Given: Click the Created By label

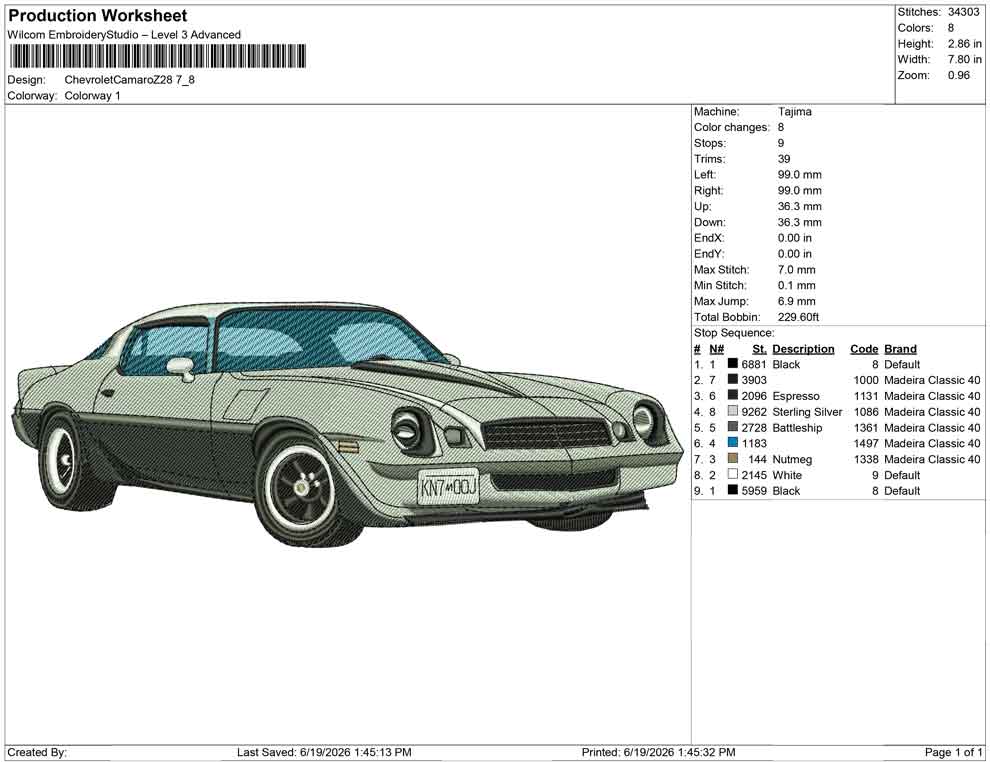Looking at the screenshot, I should 37,752.
